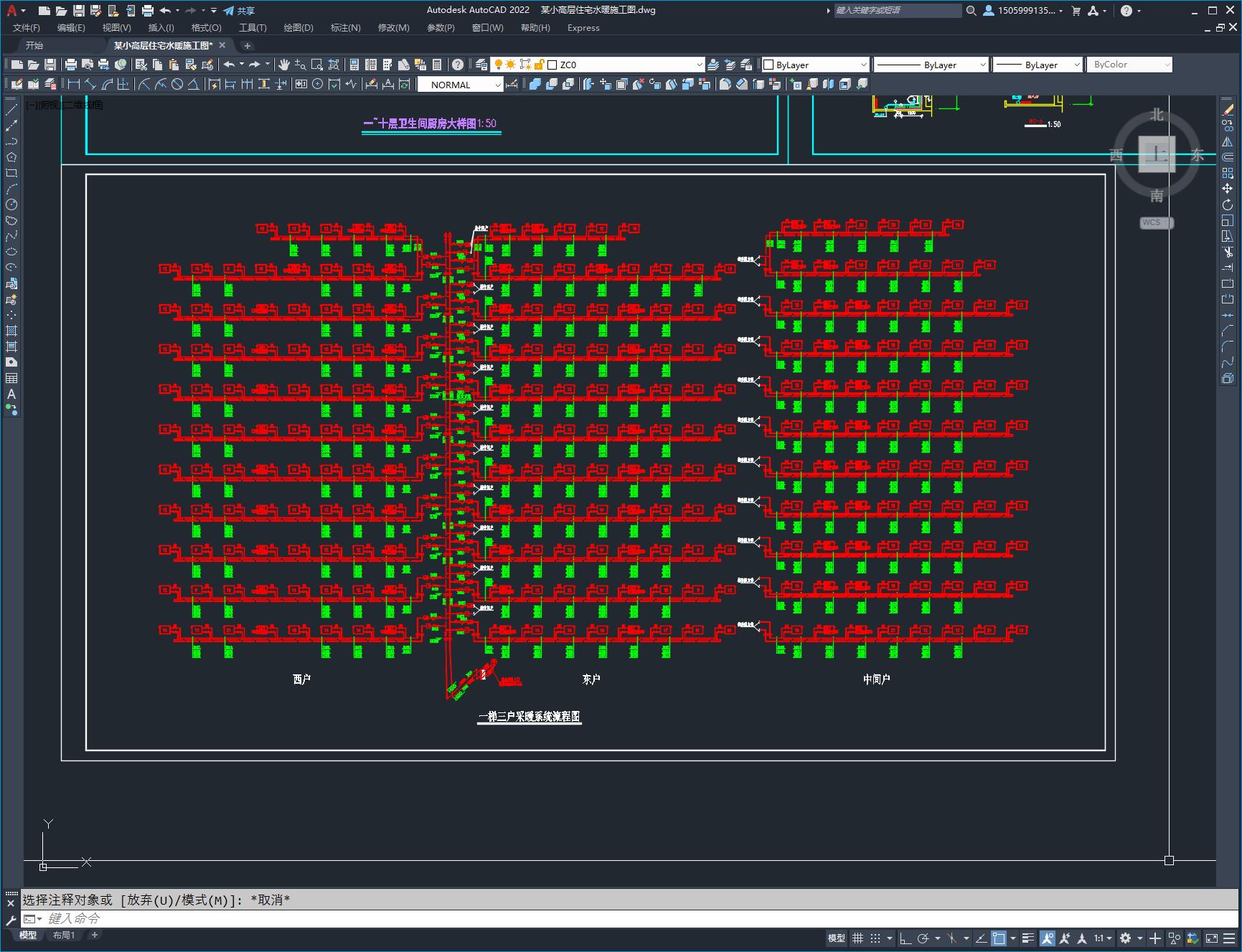The width and height of the screenshot is (1242, 952).
Task: Click the Linear dimension tool
Action: (74, 85)
